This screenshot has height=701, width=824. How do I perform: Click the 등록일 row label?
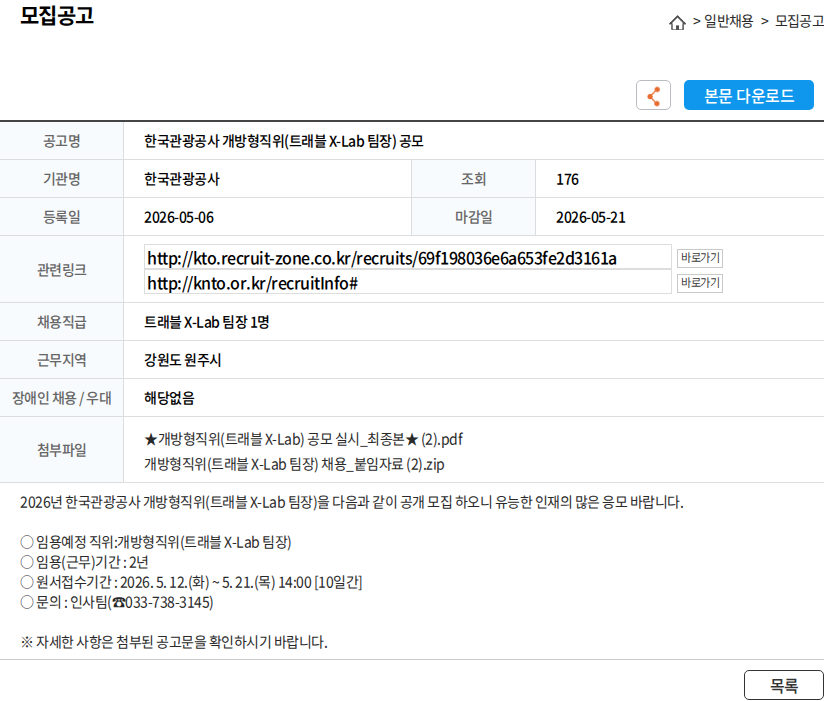pos(61,217)
